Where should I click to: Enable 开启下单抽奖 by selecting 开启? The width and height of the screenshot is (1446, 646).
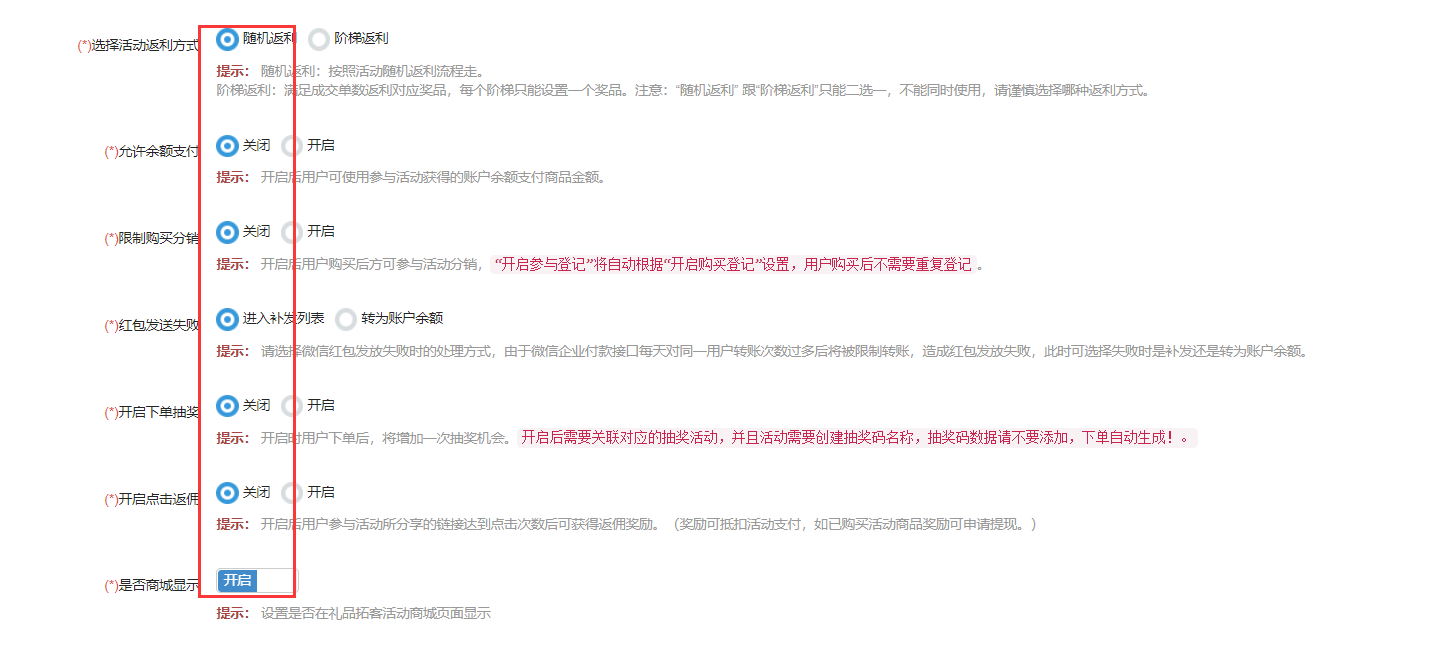[292, 406]
